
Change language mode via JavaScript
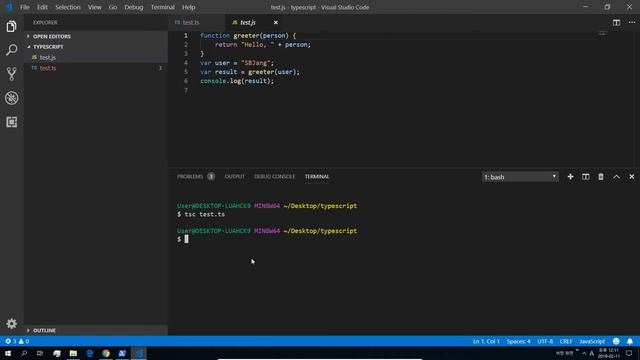pyautogui.click(x=592, y=341)
